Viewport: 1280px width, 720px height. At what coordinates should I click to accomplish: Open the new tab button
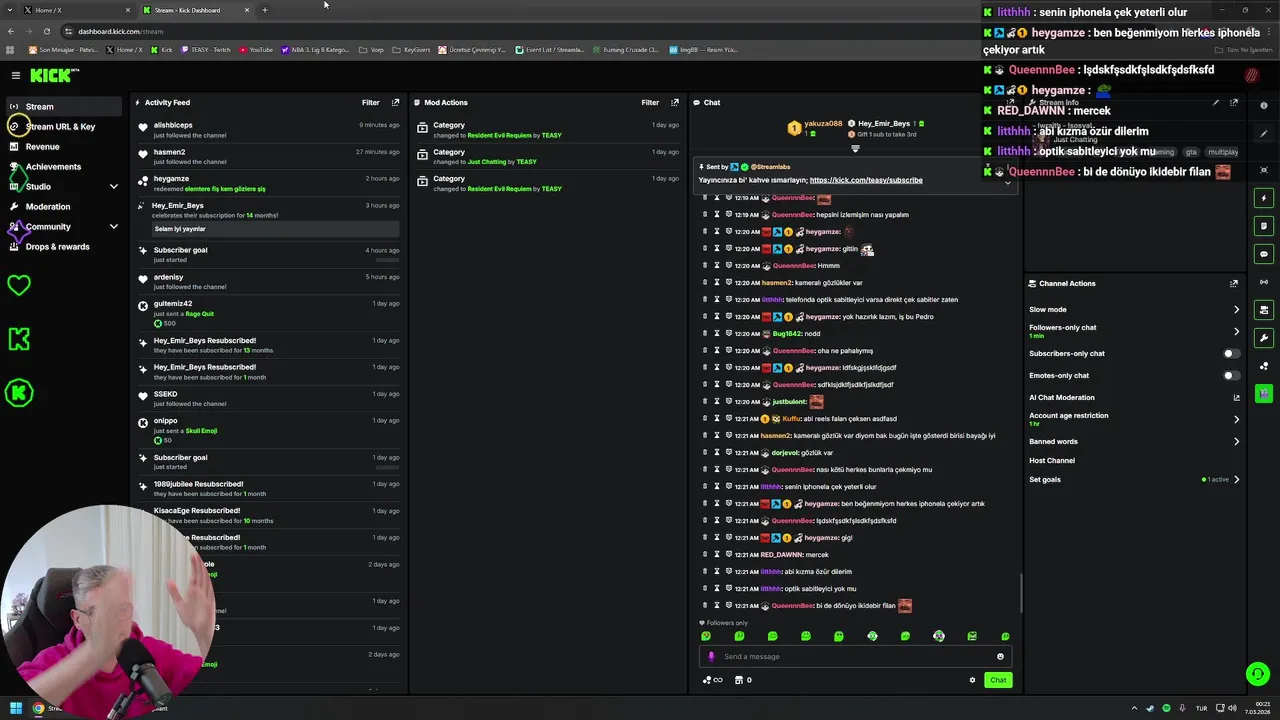click(265, 10)
